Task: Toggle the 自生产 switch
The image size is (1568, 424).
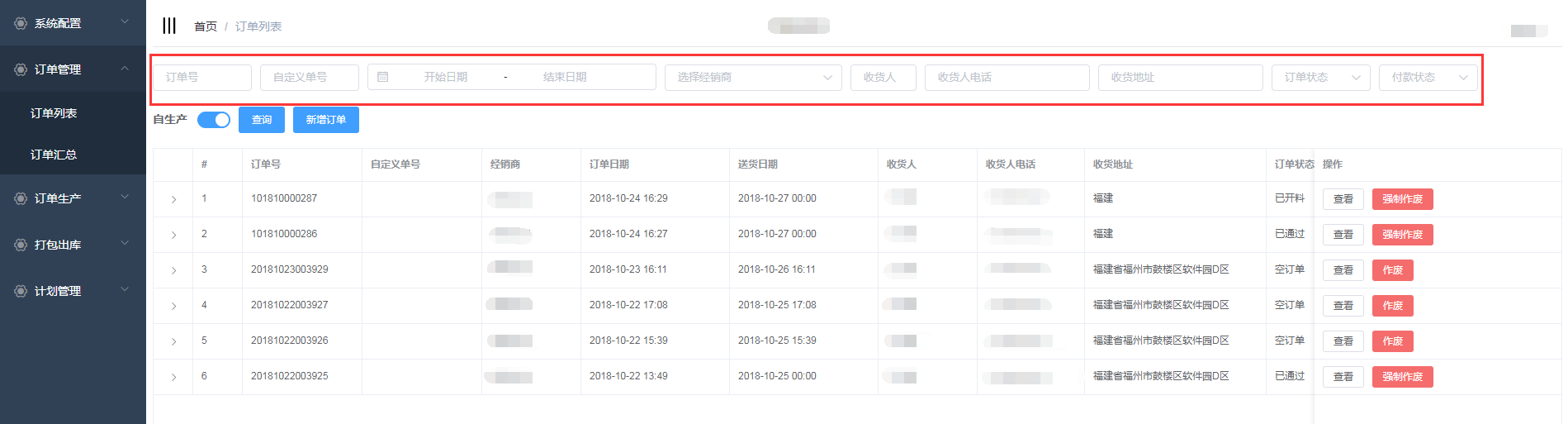Action: pos(214,120)
